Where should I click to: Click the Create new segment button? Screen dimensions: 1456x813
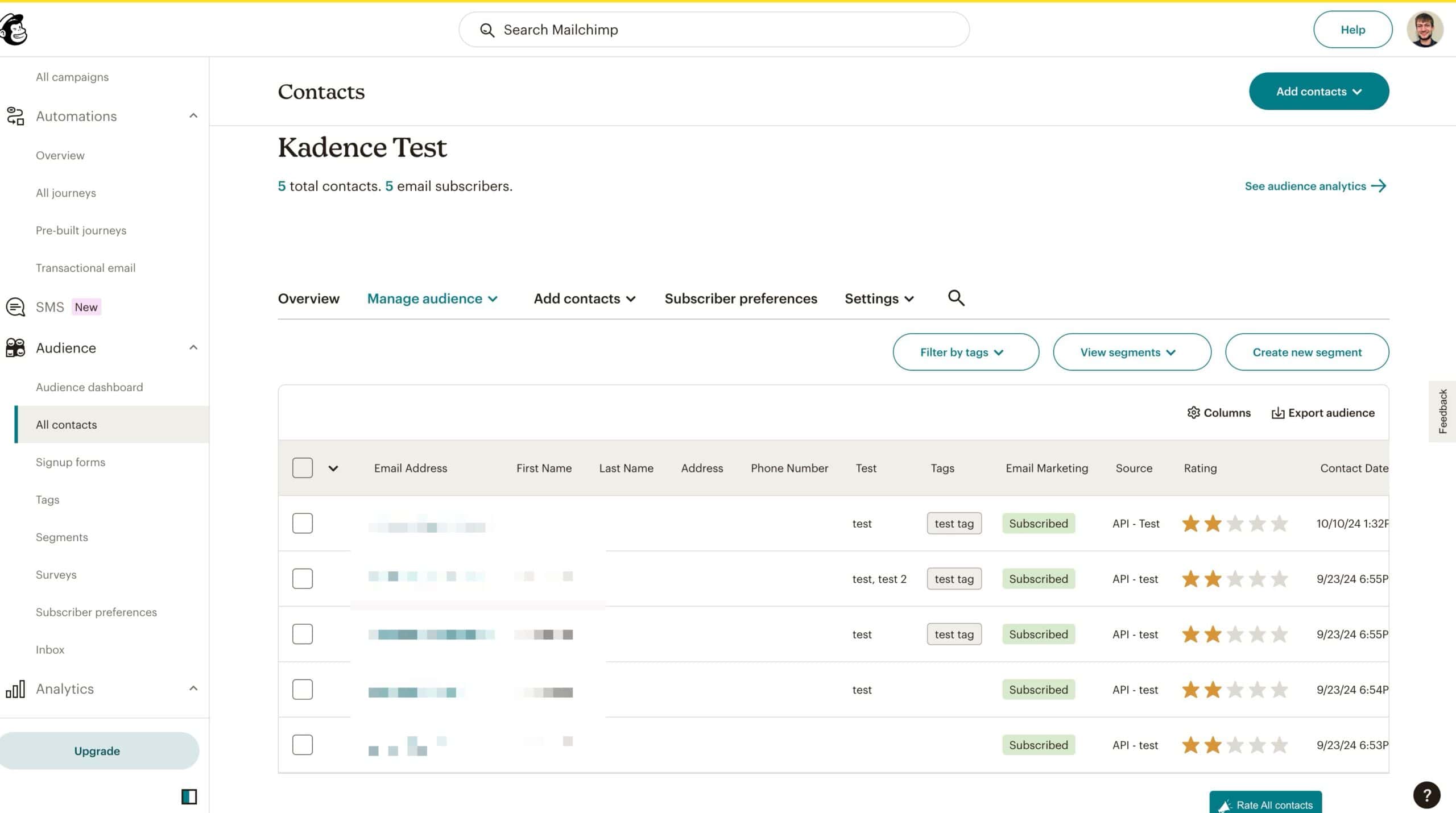coord(1306,352)
